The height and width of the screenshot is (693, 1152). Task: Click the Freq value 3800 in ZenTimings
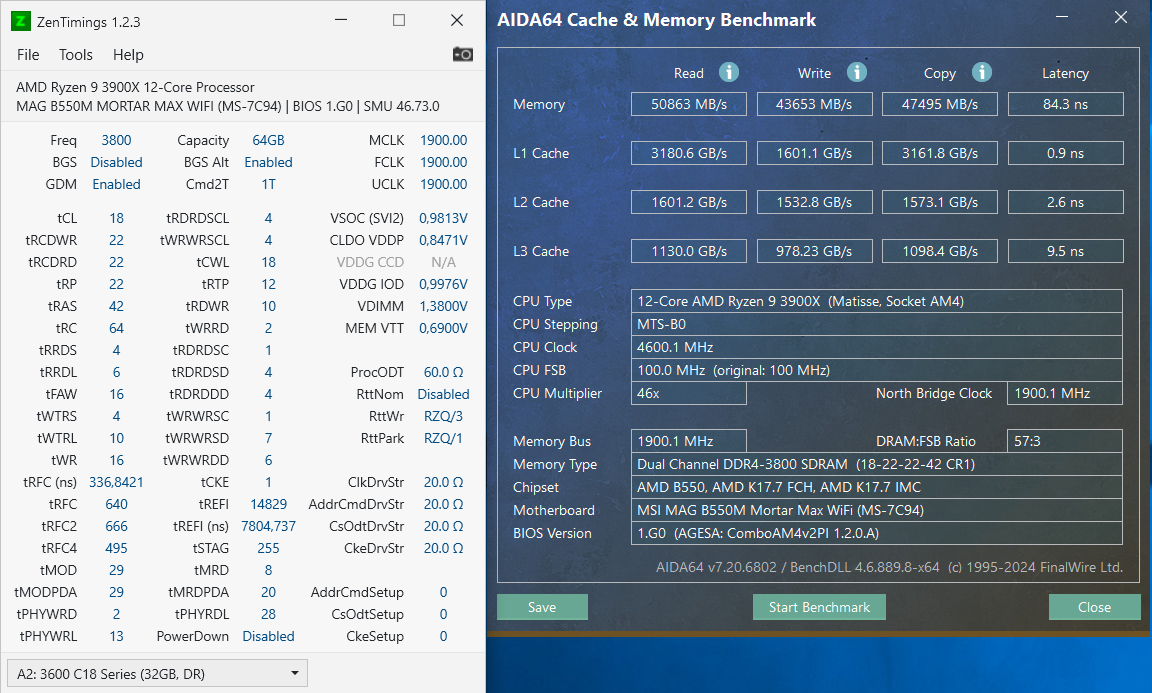tap(116, 140)
